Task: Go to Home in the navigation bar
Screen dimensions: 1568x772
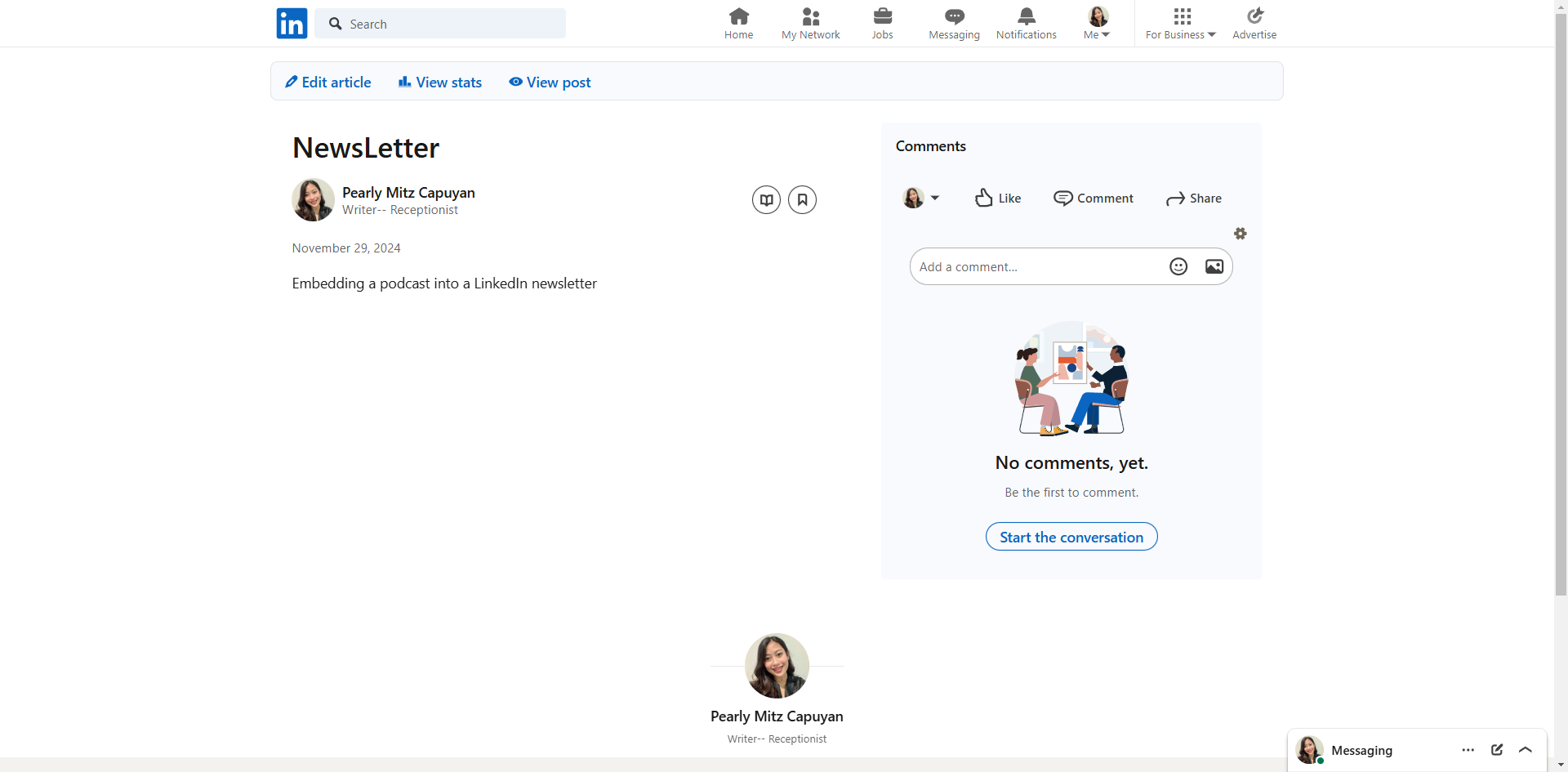Action: tap(738, 24)
